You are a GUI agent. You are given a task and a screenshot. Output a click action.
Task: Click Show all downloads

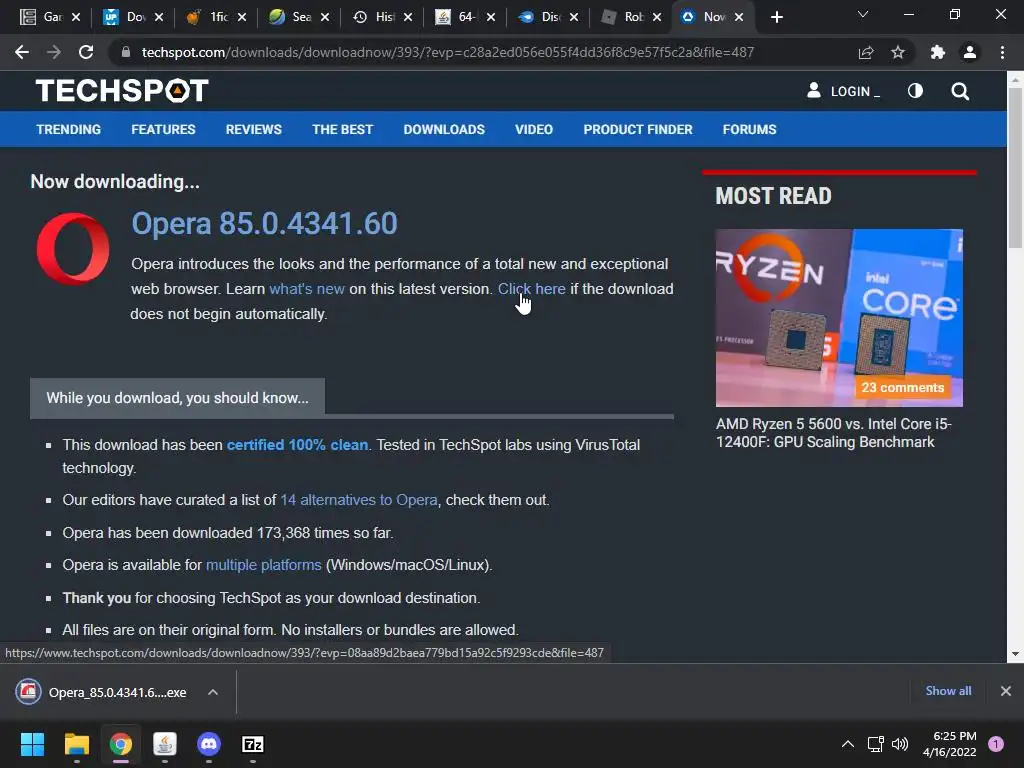[948, 691]
